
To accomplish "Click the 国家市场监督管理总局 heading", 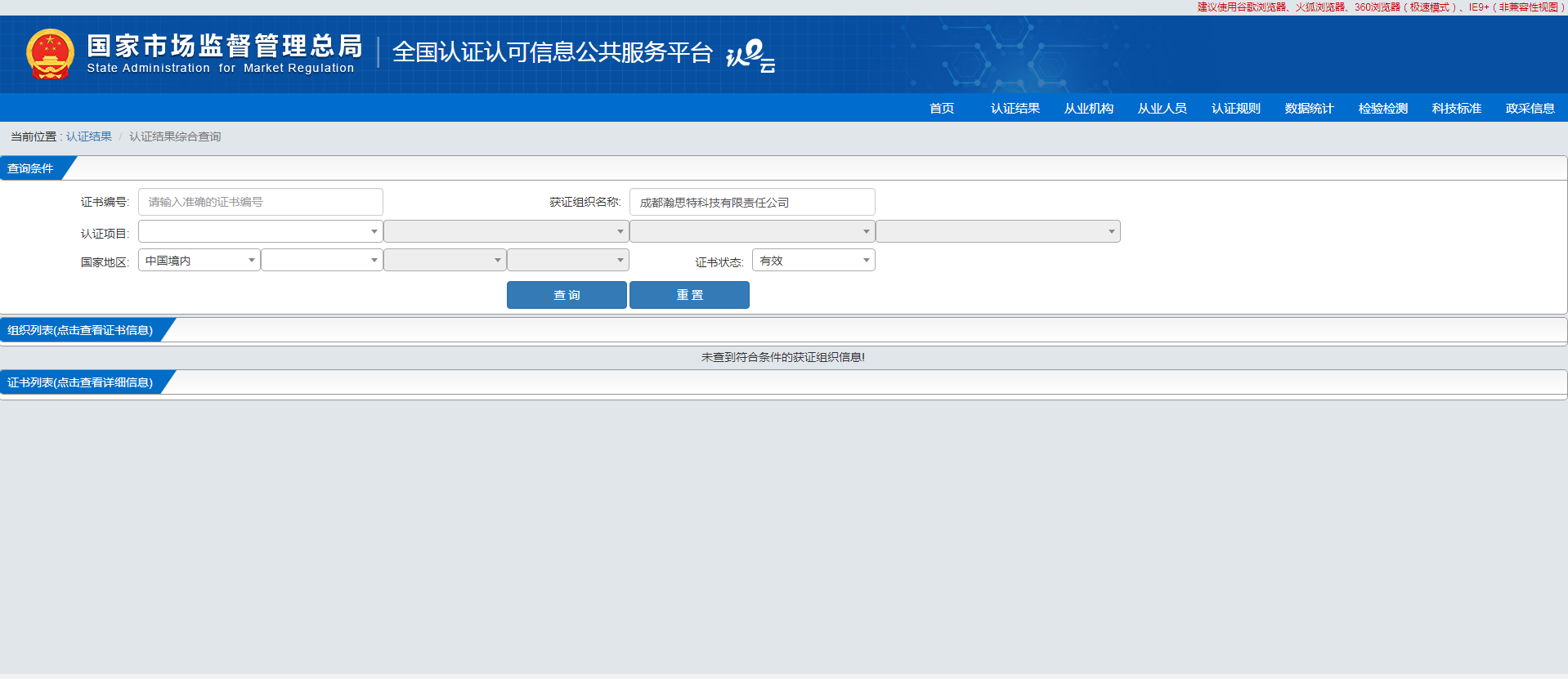I will tap(225, 46).
